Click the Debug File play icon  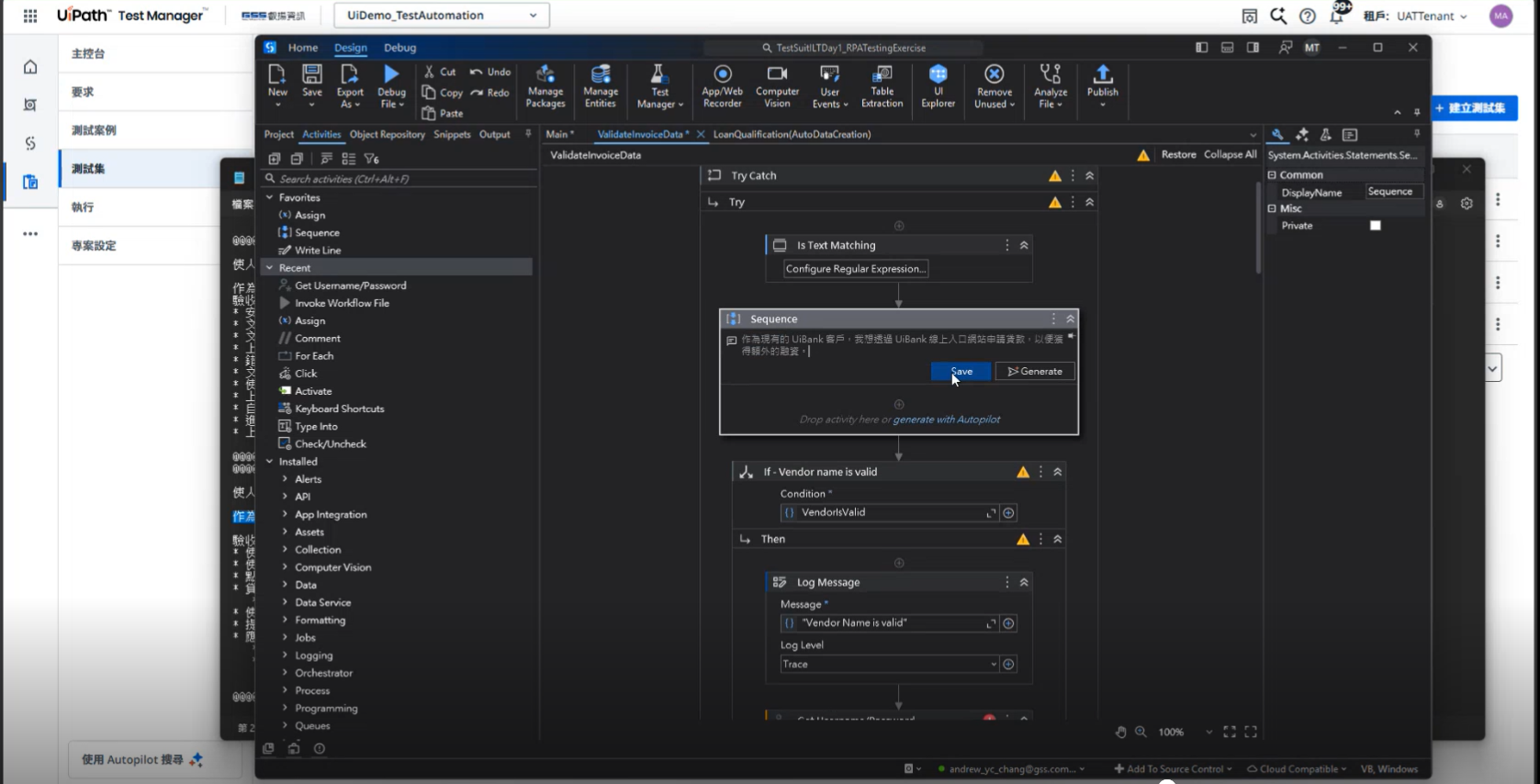391,74
